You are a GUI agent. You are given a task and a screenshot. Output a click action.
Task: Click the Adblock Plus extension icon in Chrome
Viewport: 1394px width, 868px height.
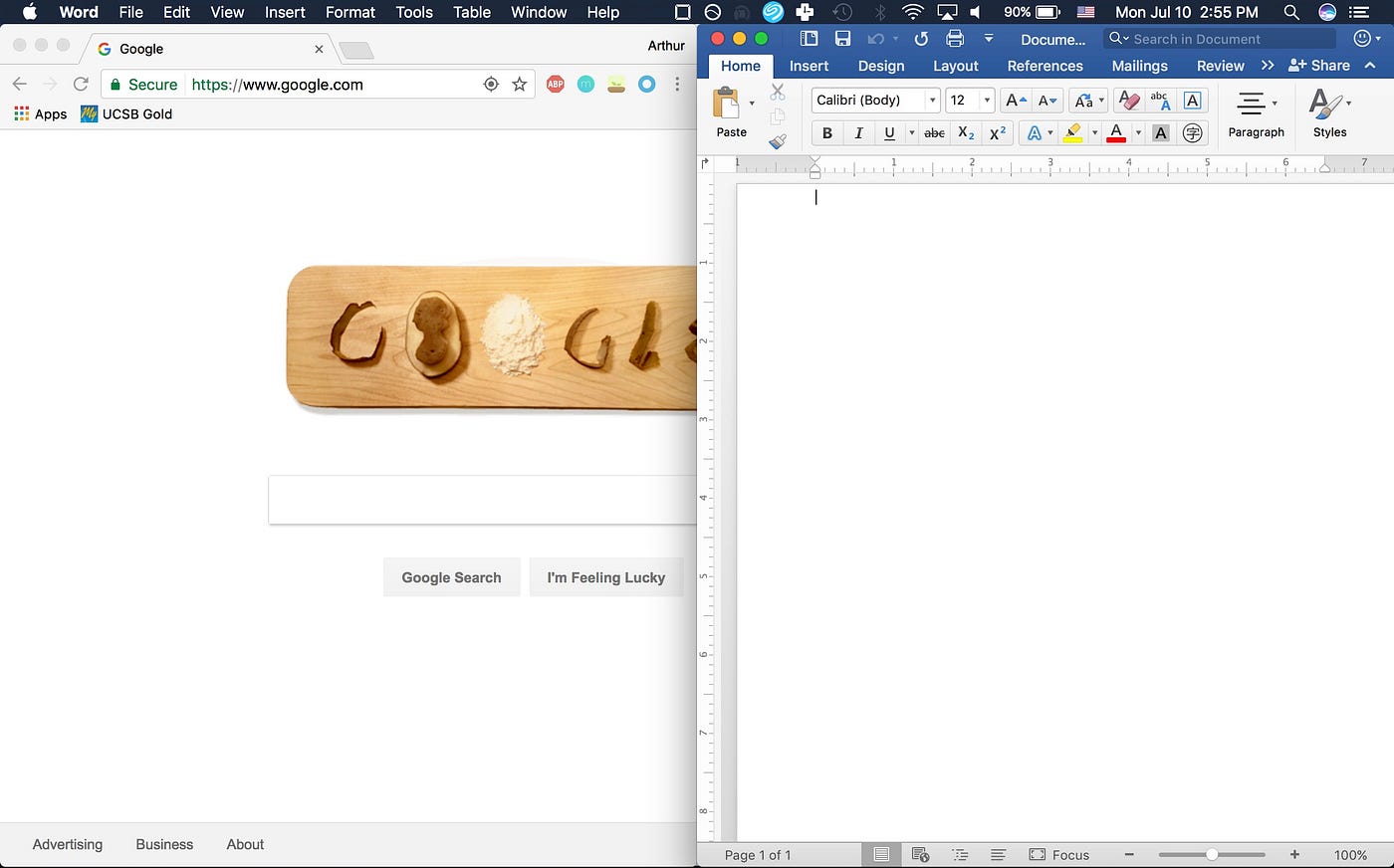[x=556, y=85]
